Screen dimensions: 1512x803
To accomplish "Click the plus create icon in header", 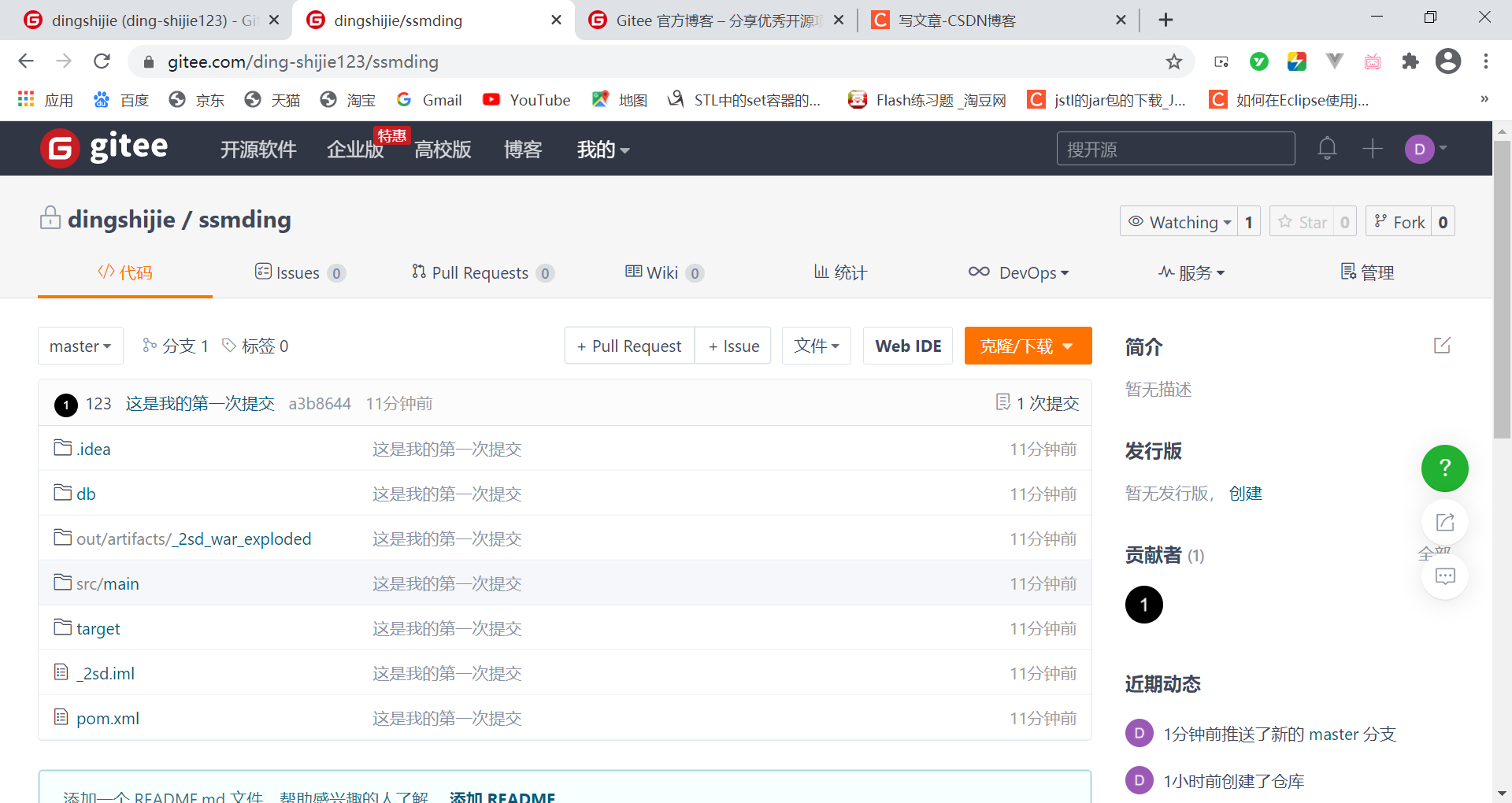I will (1372, 148).
